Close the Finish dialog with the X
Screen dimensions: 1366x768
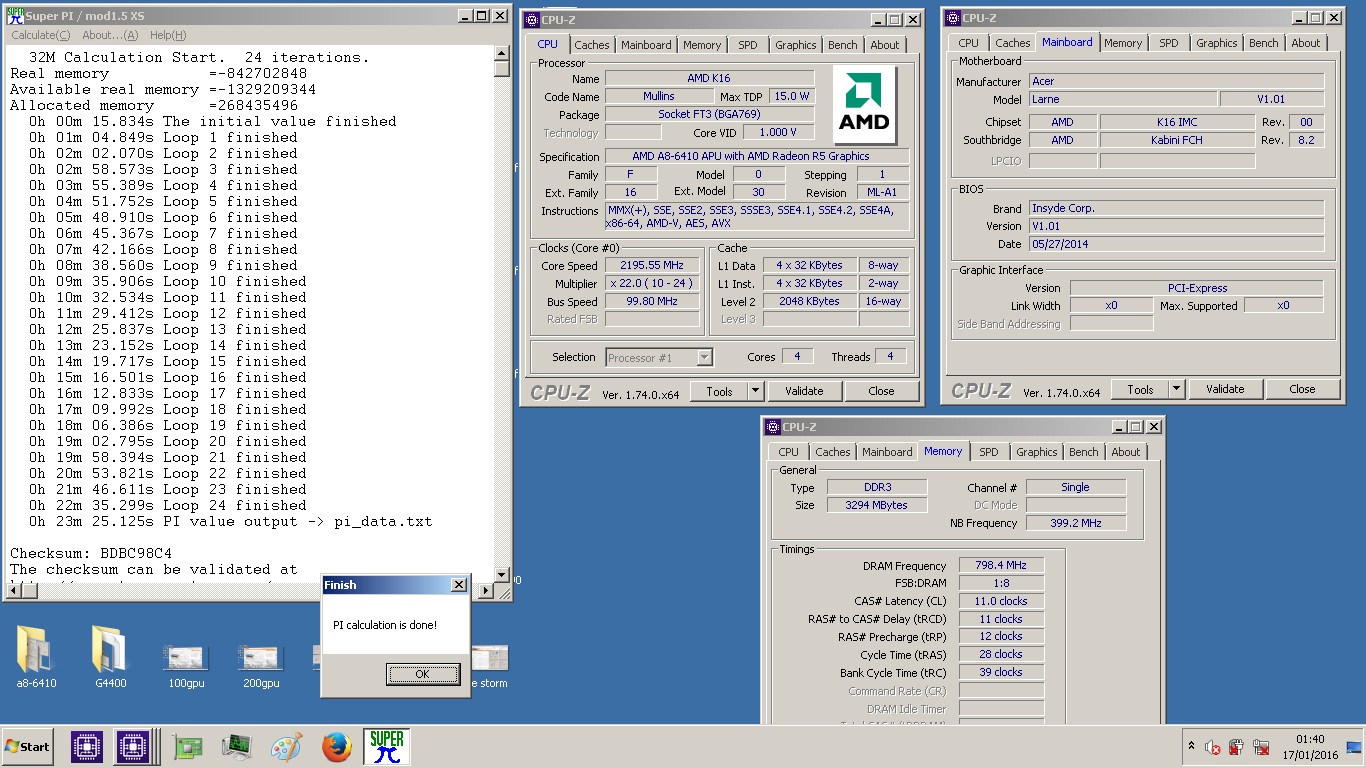point(458,585)
